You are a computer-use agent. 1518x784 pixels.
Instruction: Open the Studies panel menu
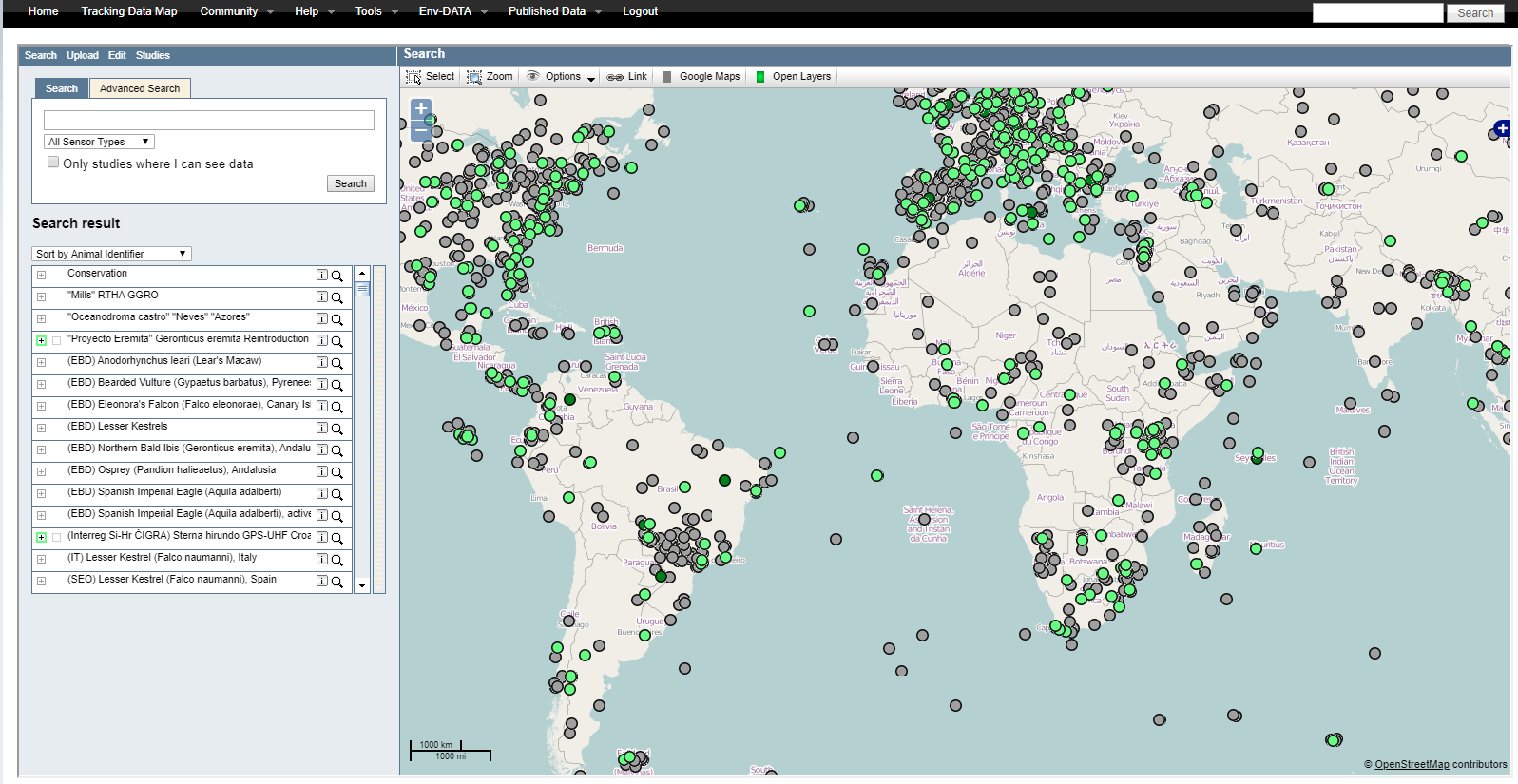[152, 55]
